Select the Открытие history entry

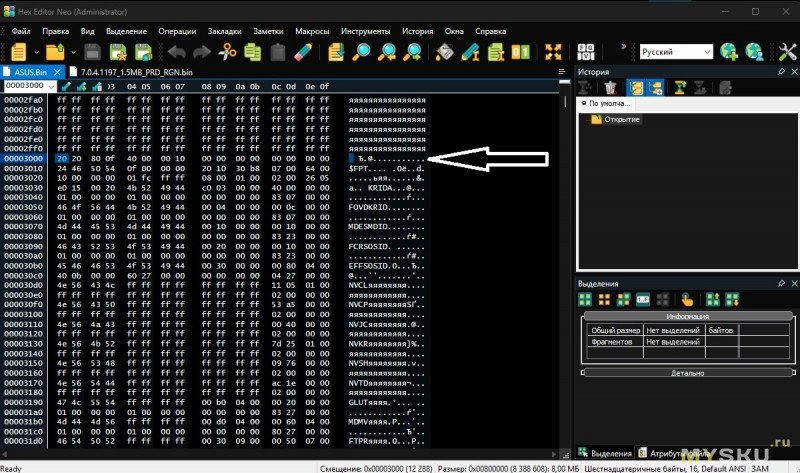[621, 119]
